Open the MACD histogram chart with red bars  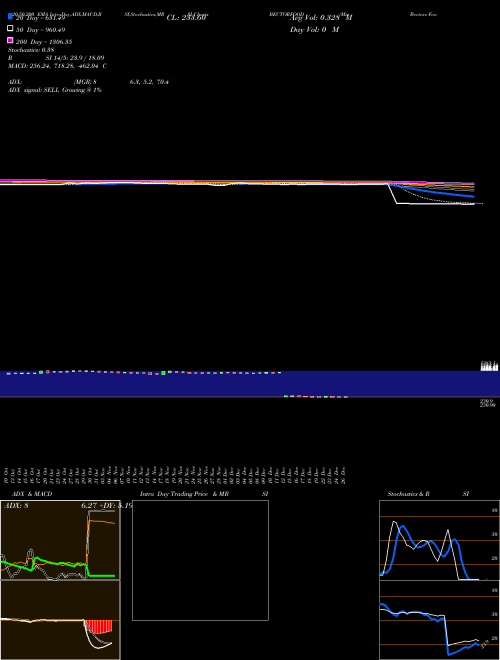(x=60, y=620)
